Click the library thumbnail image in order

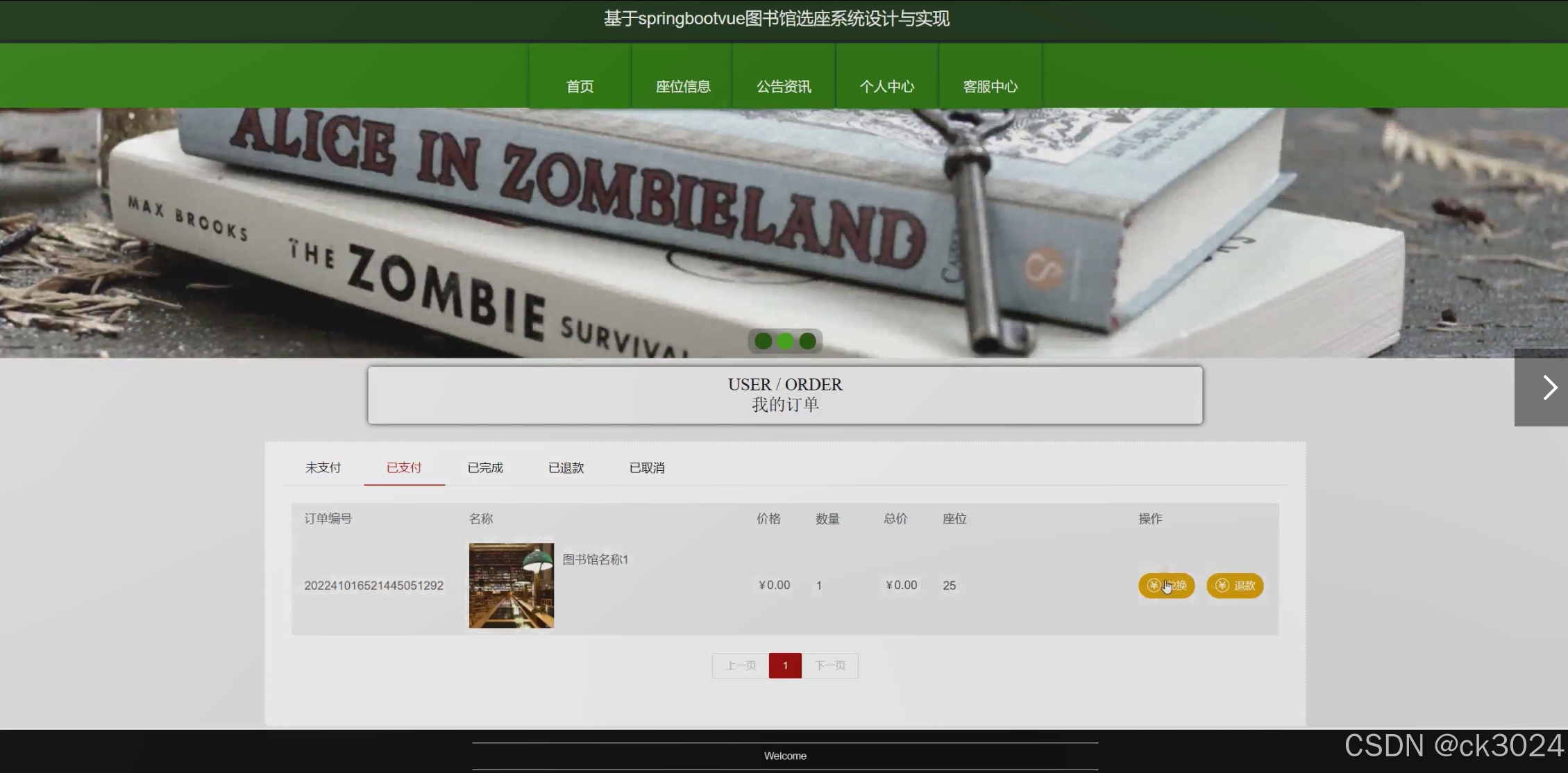coord(512,585)
